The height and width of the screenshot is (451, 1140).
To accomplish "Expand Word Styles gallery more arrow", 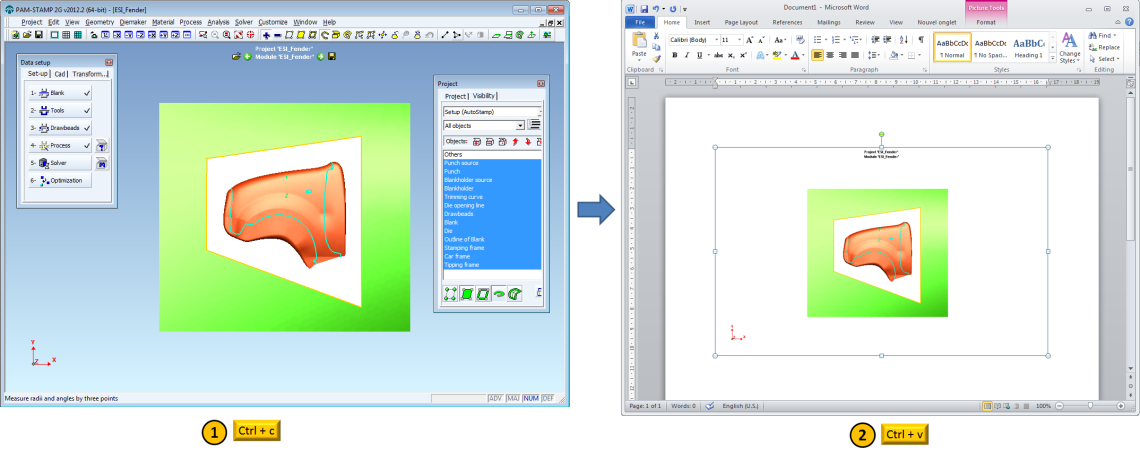I will pyautogui.click(x=1052, y=59).
